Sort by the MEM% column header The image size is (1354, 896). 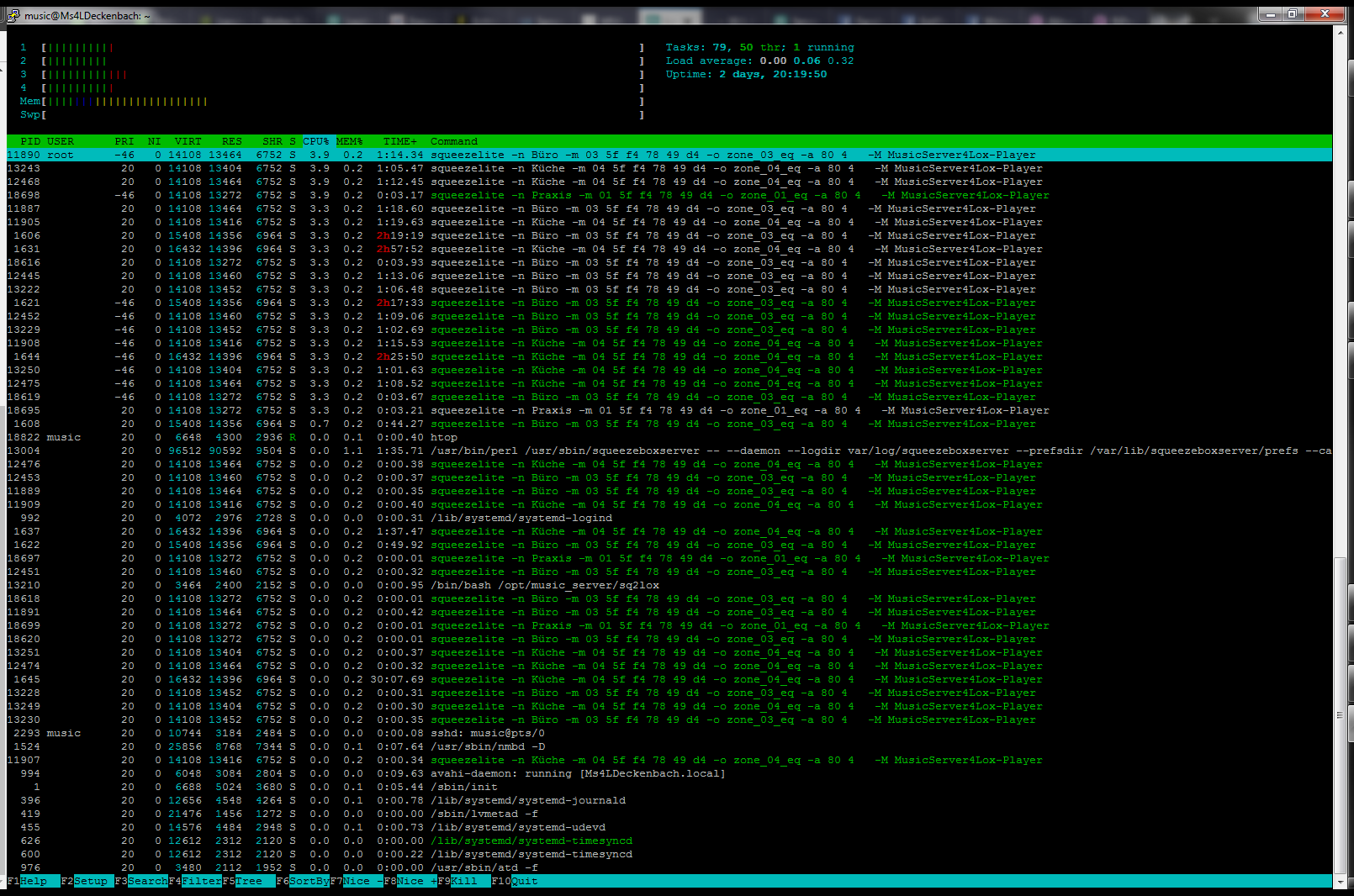[349, 141]
